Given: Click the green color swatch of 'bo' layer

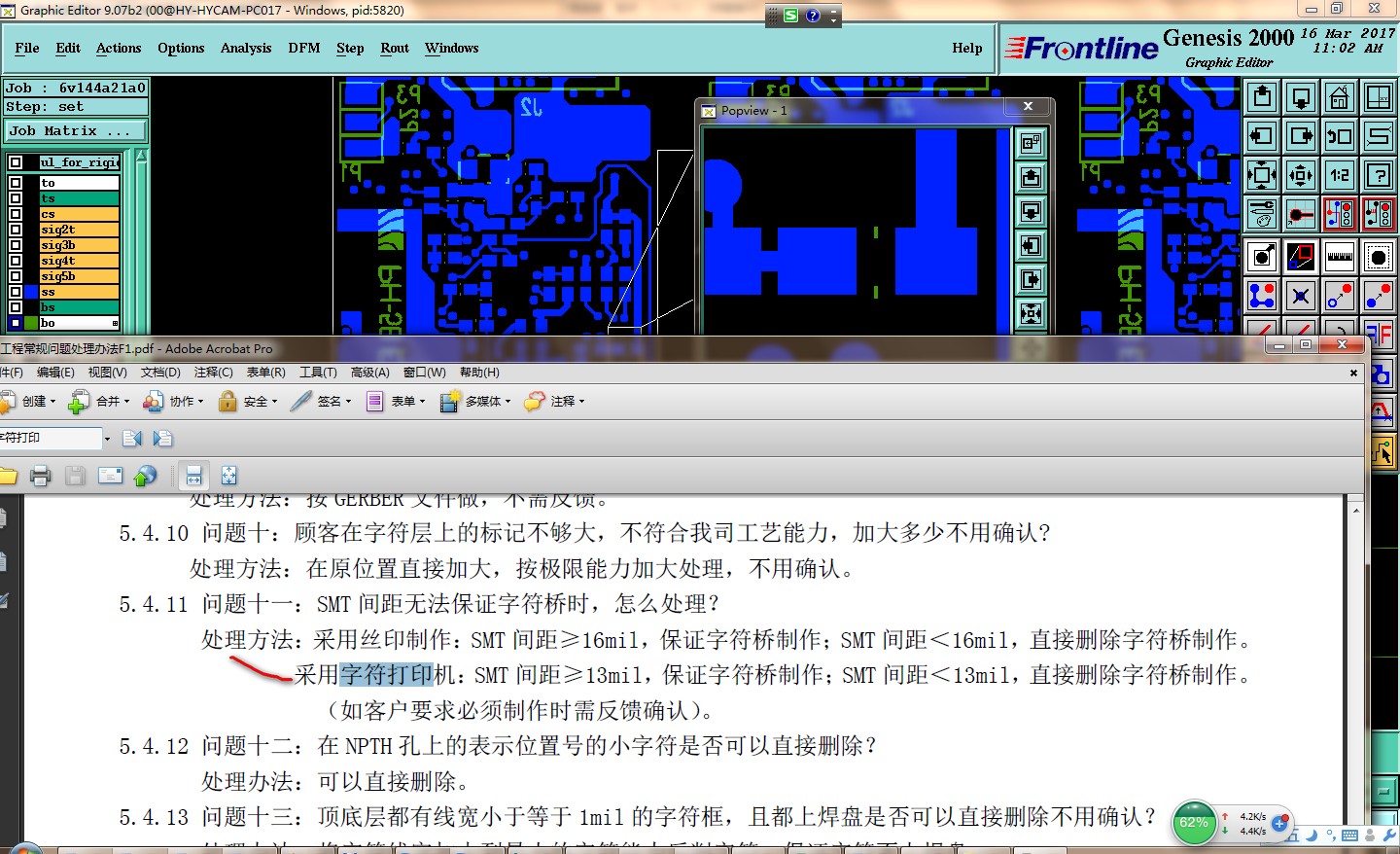Looking at the screenshot, I should coord(31,323).
